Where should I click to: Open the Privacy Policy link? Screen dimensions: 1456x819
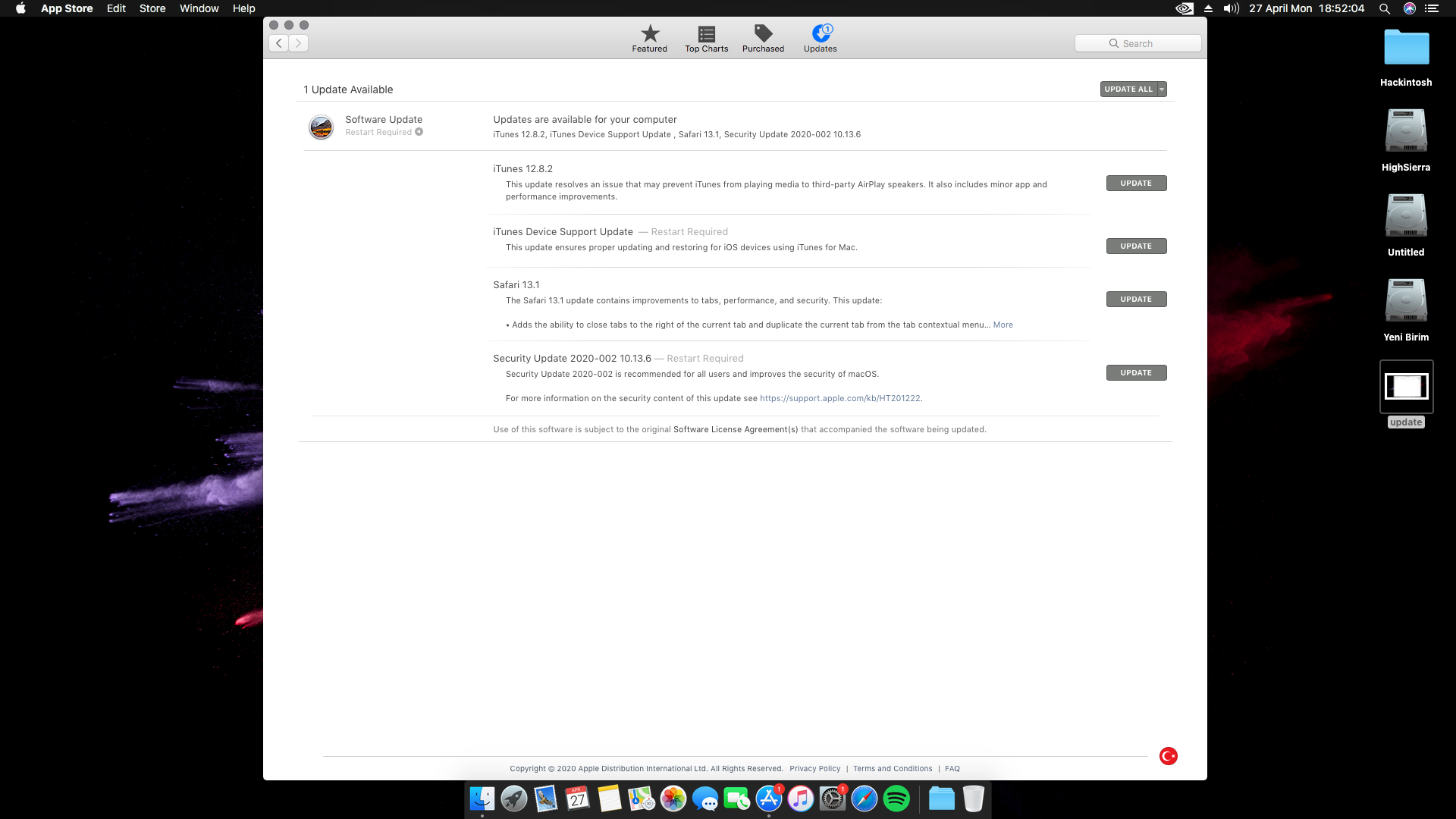[814, 769]
